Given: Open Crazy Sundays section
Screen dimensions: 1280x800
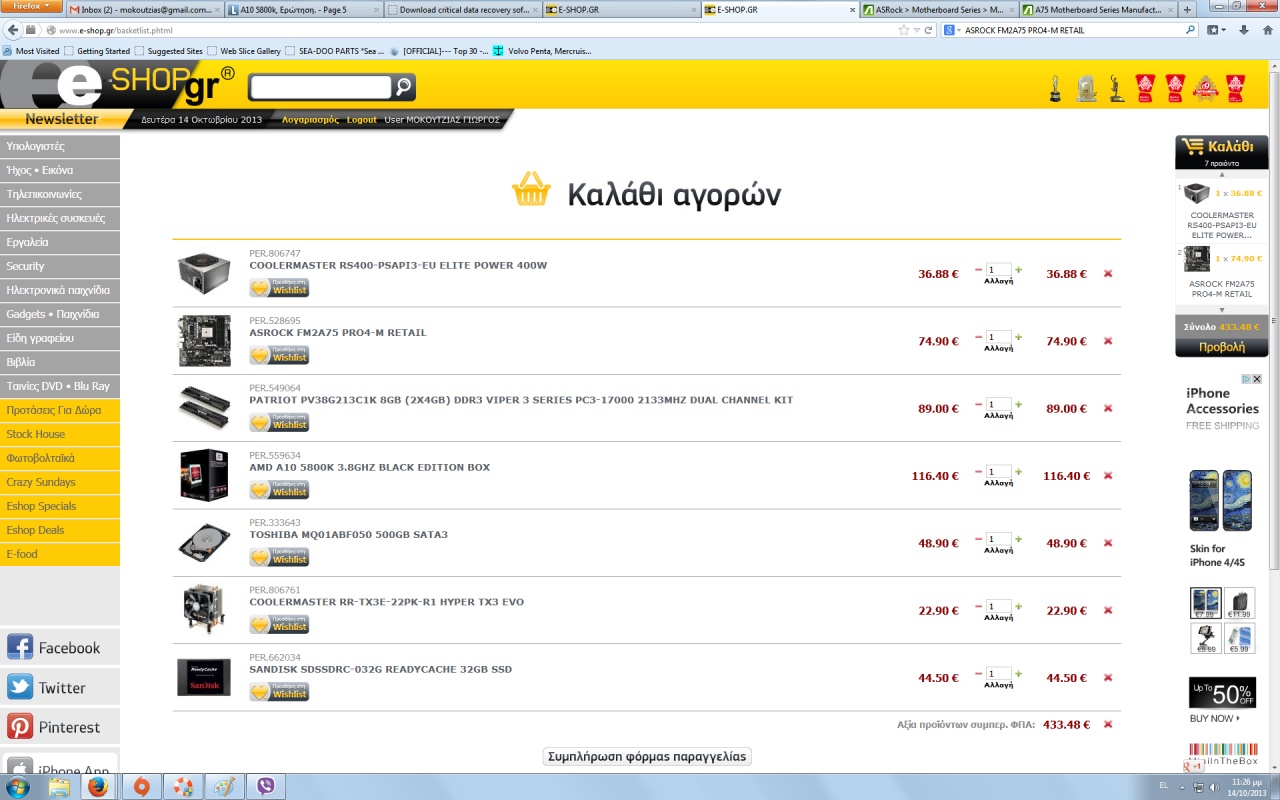Looking at the screenshot, I should 60,482.
